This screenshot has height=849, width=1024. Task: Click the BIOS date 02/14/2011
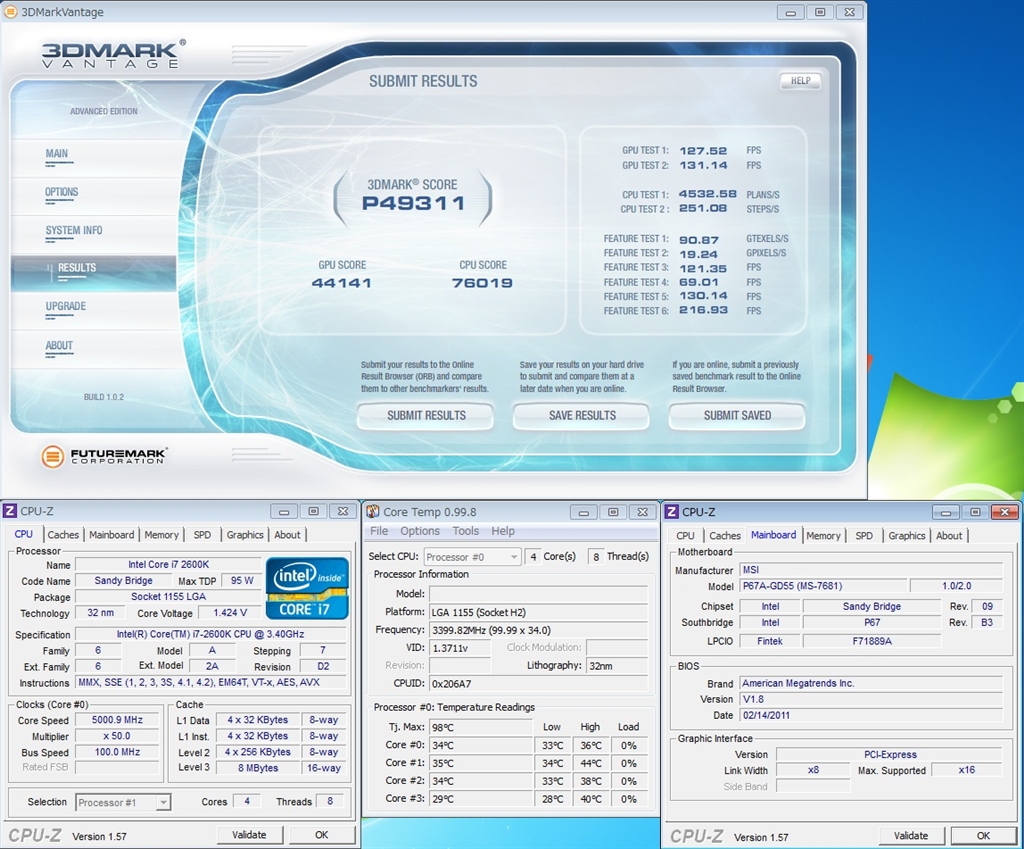(871, 715)
